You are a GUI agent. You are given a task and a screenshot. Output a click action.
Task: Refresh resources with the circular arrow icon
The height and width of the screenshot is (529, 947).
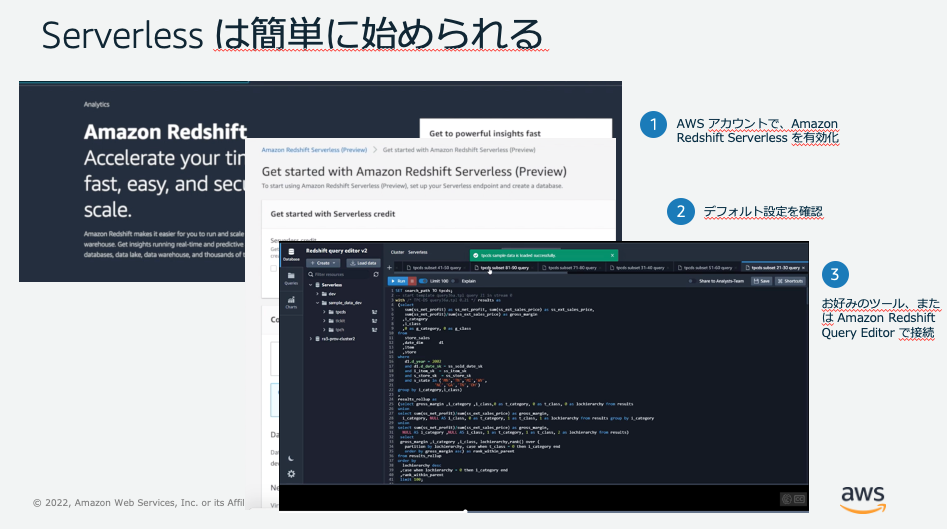coord(376,274)
